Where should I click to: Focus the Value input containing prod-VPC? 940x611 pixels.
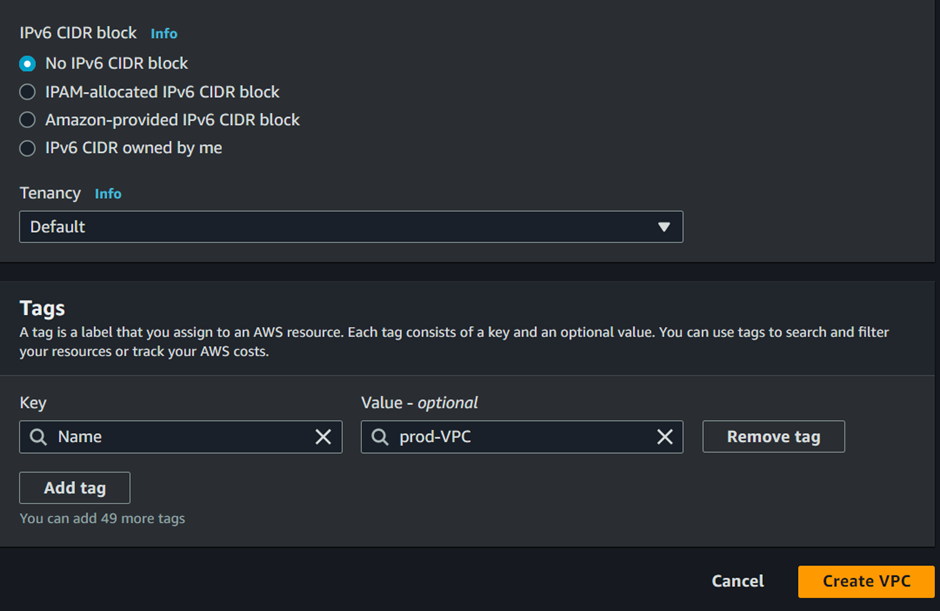522,437
